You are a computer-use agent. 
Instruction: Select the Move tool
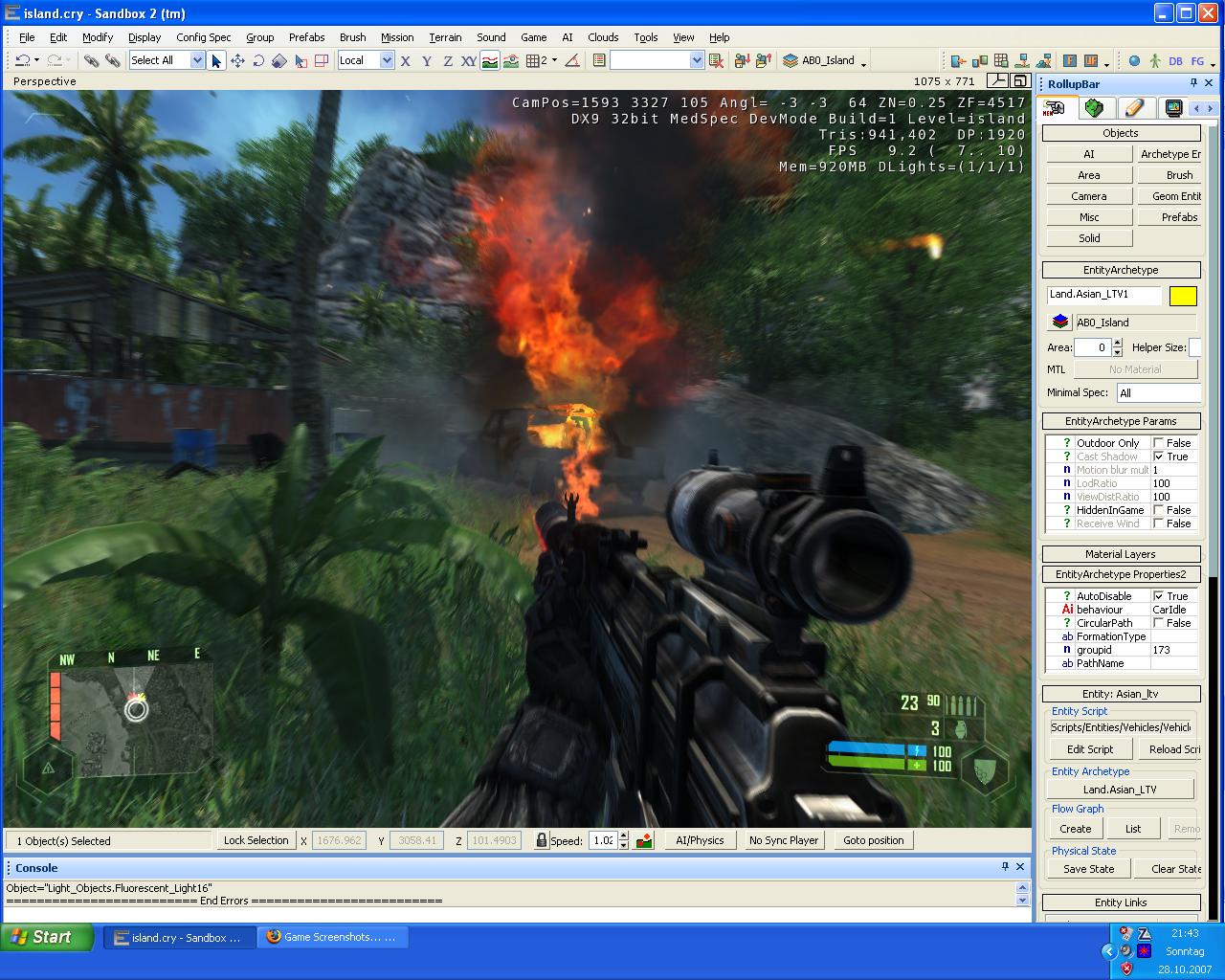point(237,60)
